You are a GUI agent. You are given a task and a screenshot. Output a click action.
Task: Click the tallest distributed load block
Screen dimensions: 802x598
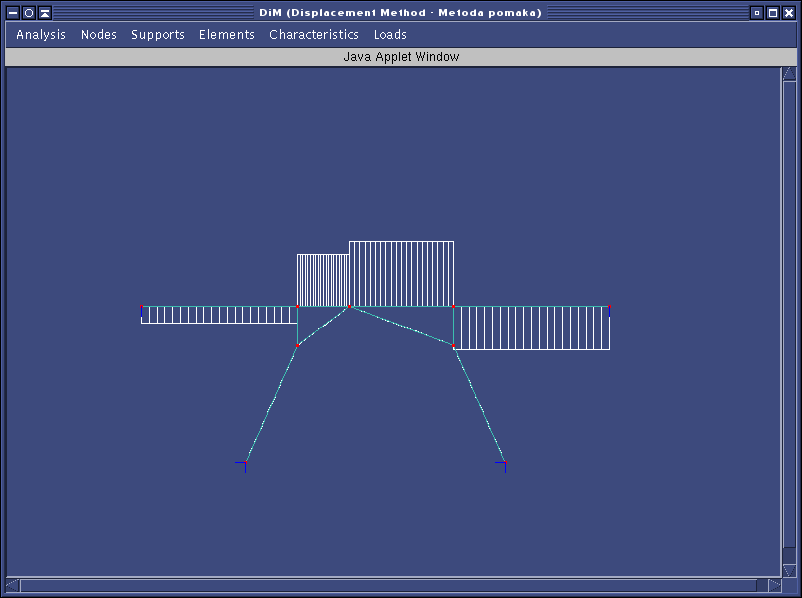[402, 274]
